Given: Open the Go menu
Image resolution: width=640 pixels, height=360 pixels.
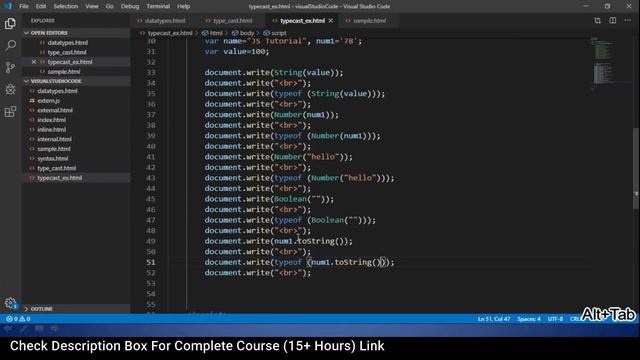Looking at the screenshot, I should [109, 6].
